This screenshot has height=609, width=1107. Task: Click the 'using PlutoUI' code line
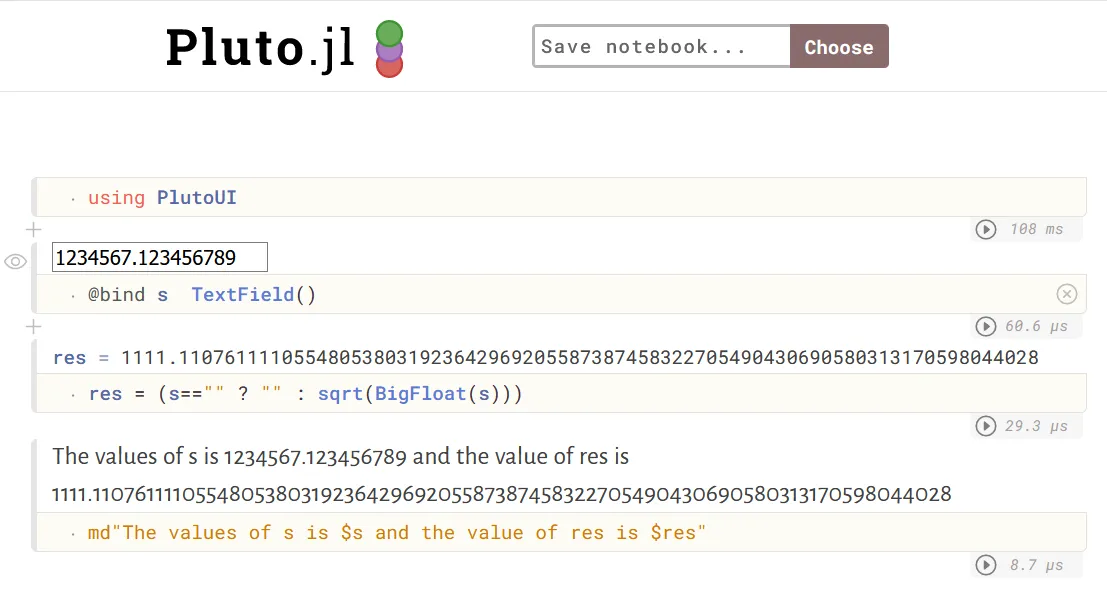tap(162, 198)
